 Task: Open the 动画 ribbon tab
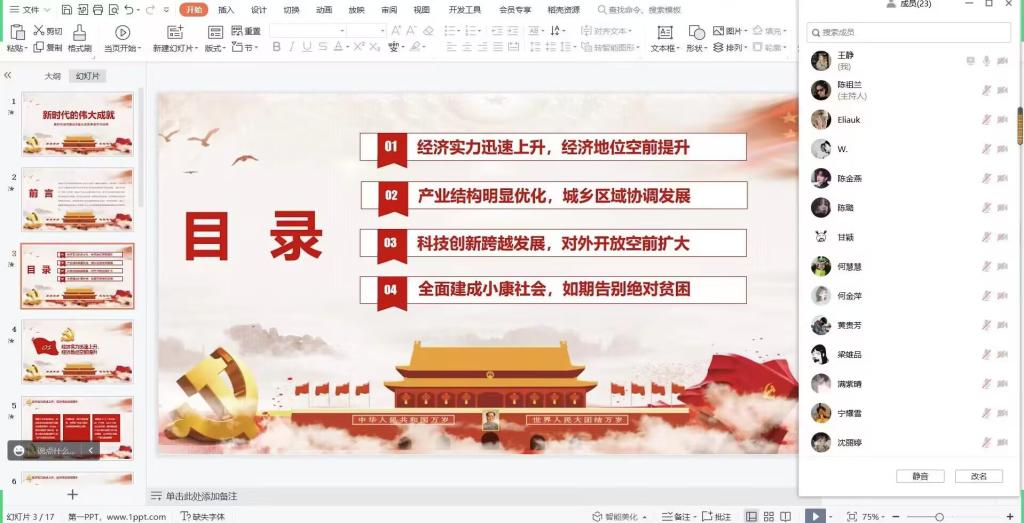324,10
